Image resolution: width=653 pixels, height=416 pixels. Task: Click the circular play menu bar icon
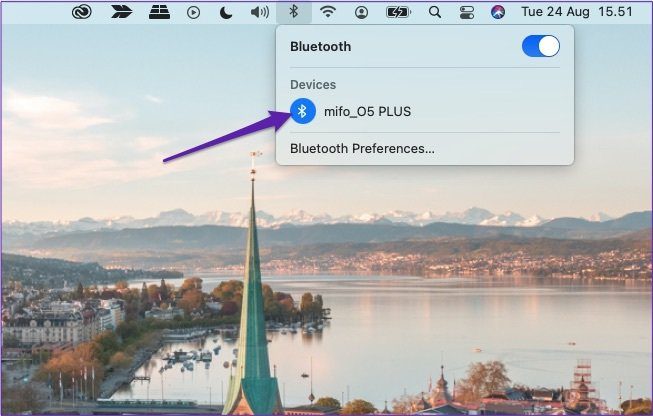click(x=193, y=12)
